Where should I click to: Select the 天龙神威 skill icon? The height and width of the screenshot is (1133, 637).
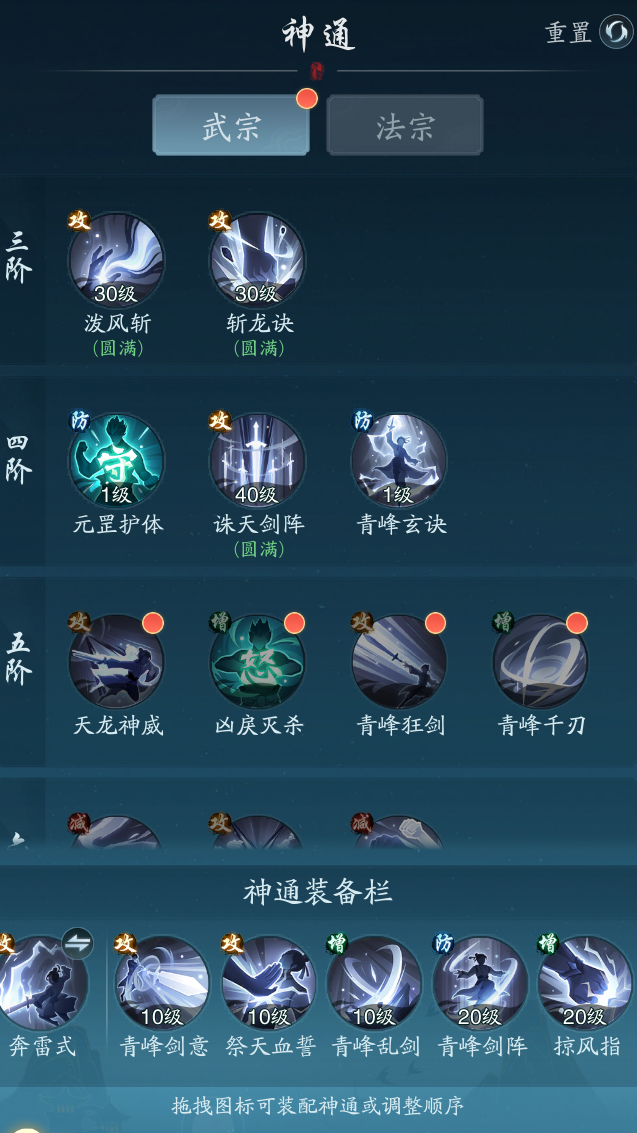point(116,662)
